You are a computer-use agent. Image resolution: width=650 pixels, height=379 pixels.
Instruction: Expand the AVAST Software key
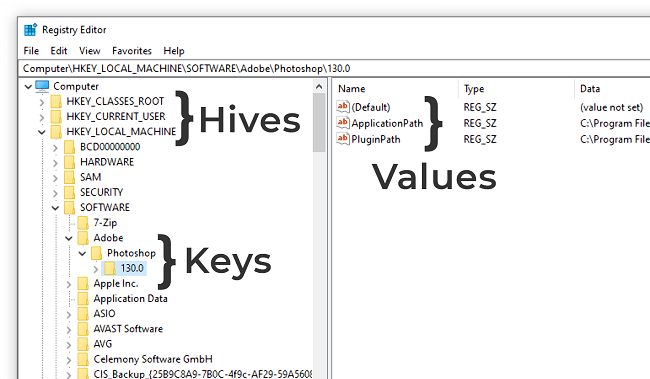coord(69,330)
